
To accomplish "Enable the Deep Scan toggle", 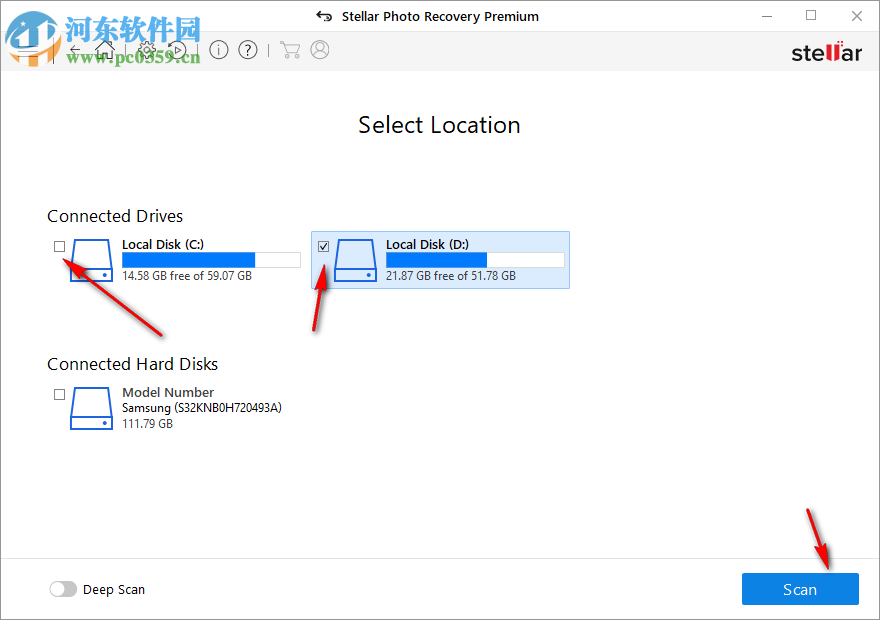I will 63,589.
